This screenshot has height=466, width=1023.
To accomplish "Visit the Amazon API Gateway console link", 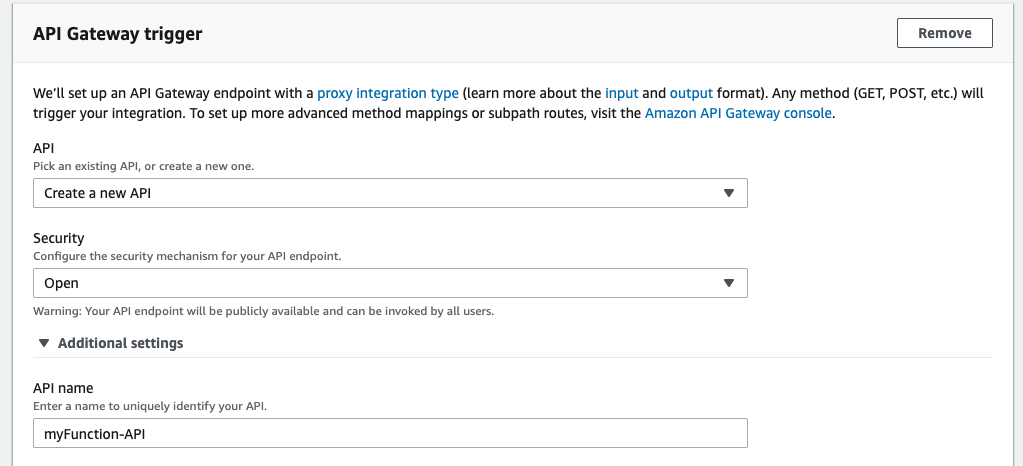I will pyautogui.click(x=738, y=113).
